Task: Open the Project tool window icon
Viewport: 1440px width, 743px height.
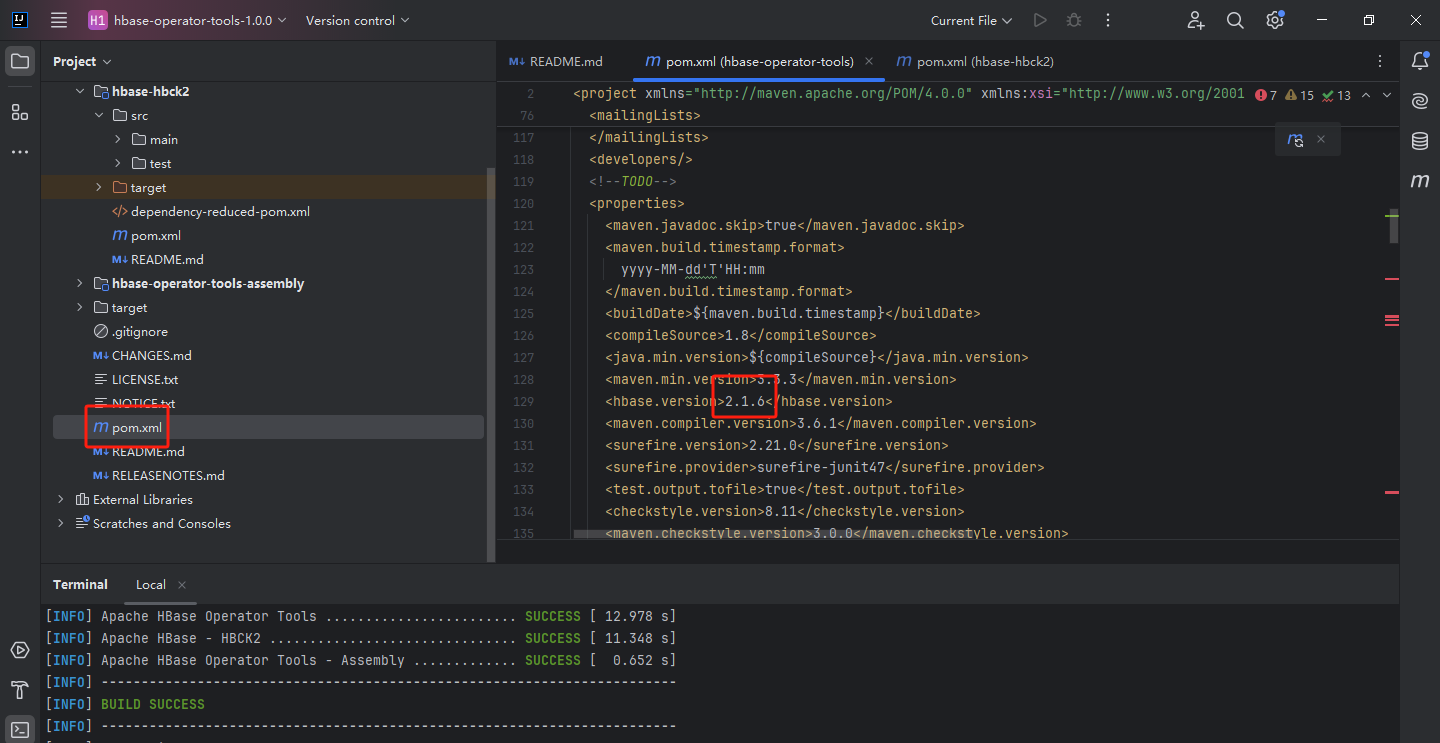Action: [19, 62]
